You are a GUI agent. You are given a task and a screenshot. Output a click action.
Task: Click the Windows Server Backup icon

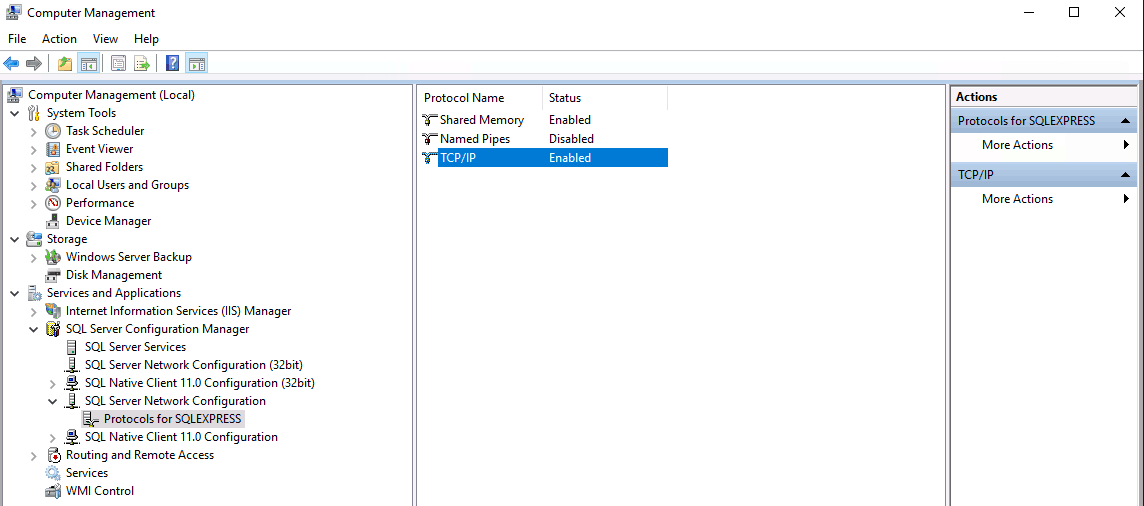(53, 257)
